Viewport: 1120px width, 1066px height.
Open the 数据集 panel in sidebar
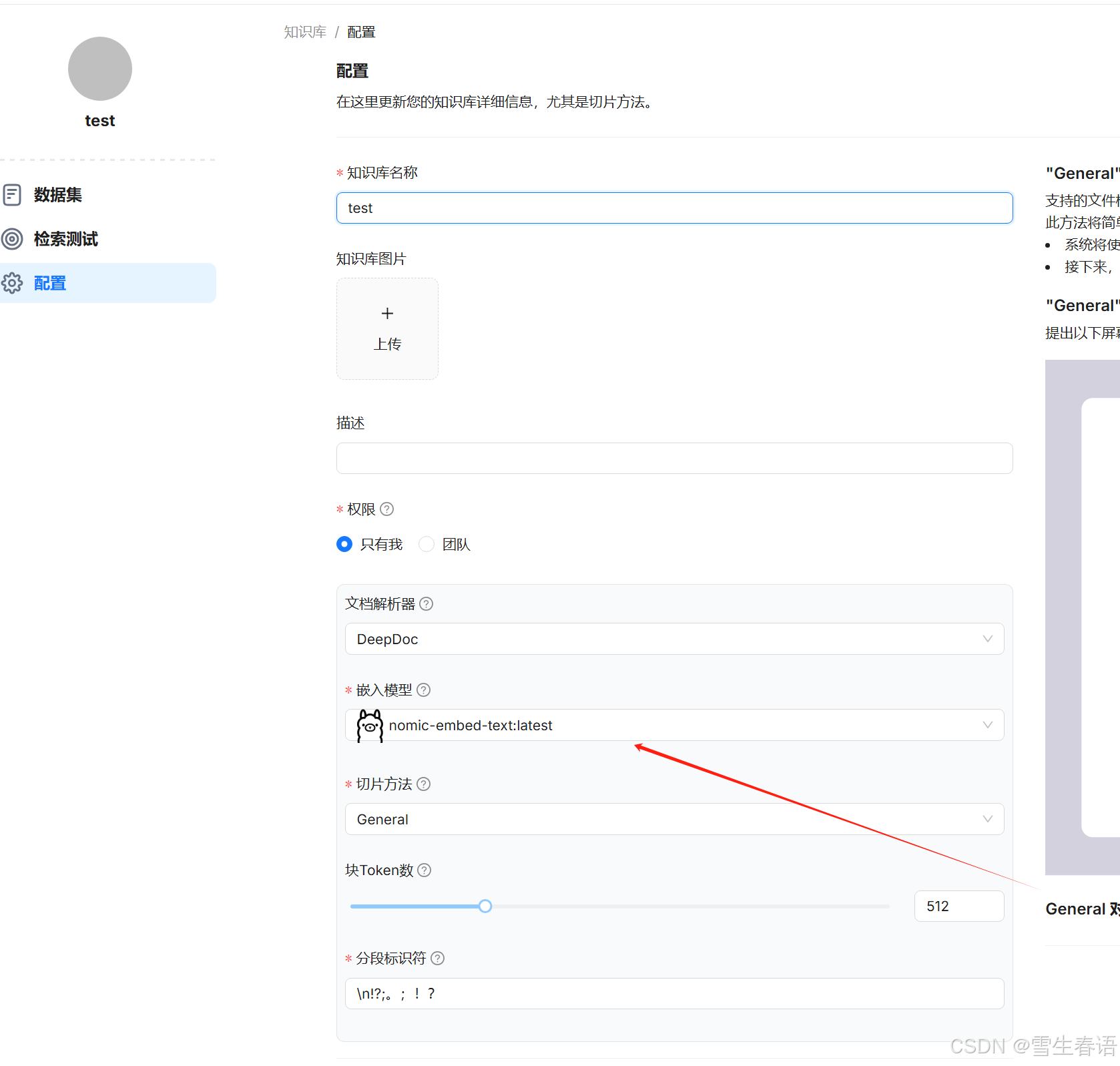(x=57, y=195)
